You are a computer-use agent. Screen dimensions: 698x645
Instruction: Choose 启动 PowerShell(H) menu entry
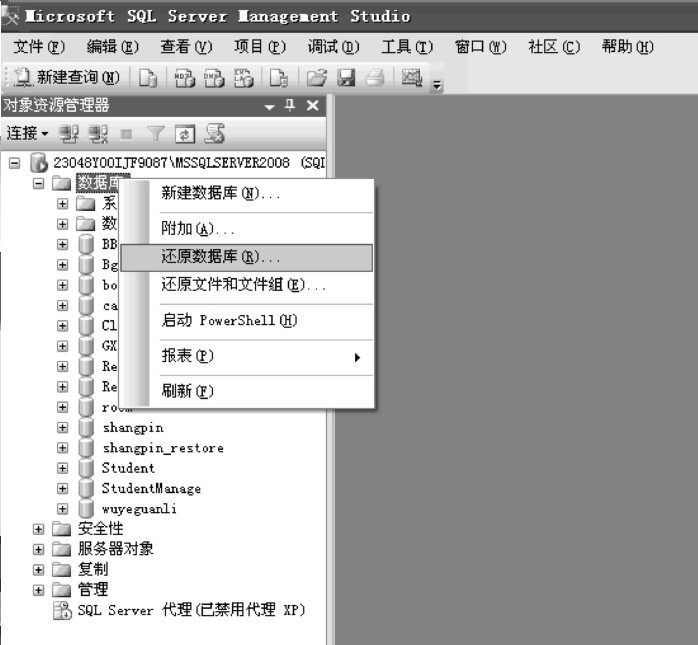[247, 320]
